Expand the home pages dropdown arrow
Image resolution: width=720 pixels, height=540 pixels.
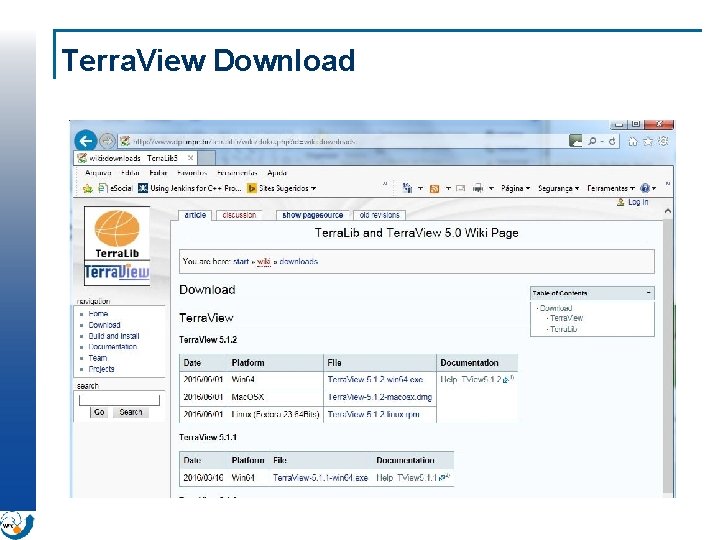(x=420, y=188)
